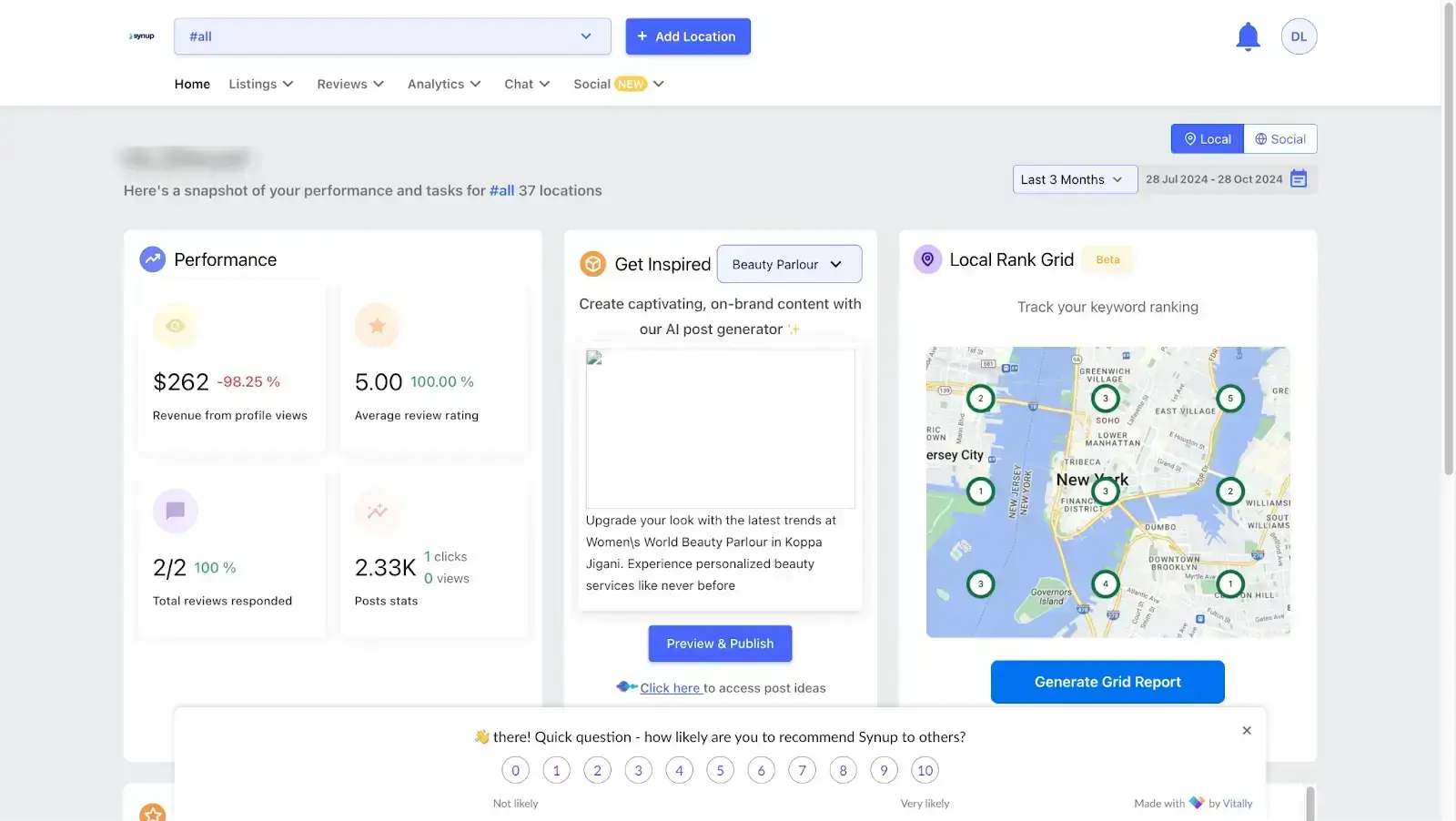The image size is (1456, 821).
Task: Click the Local Rank Grid map thumbnail
Action: 1107,492
